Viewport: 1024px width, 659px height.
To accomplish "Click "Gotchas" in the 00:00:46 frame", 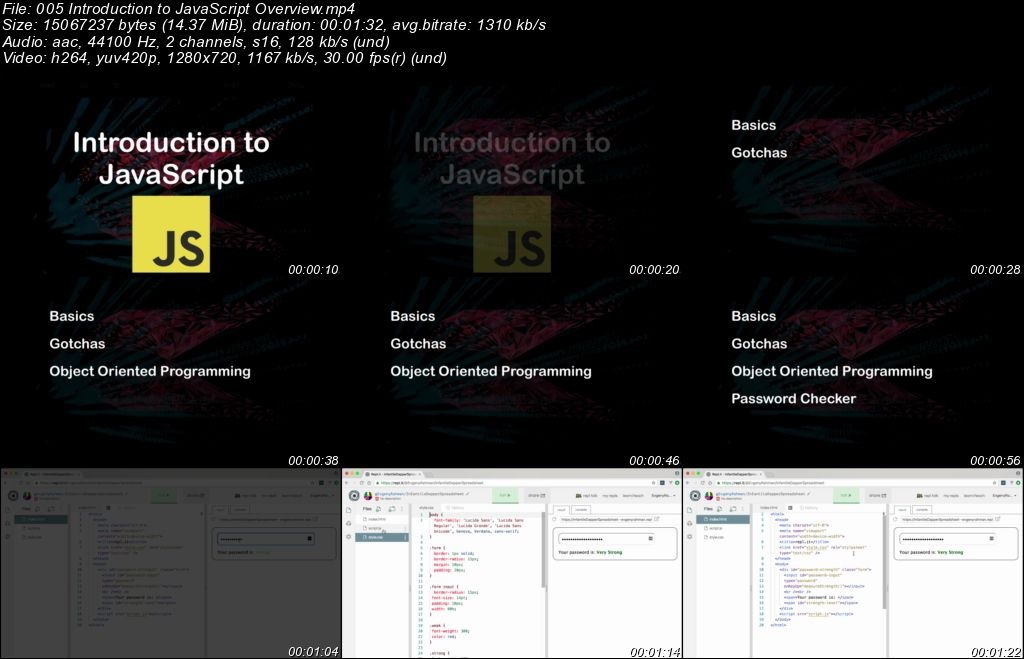I will click(x=418, y=344).
